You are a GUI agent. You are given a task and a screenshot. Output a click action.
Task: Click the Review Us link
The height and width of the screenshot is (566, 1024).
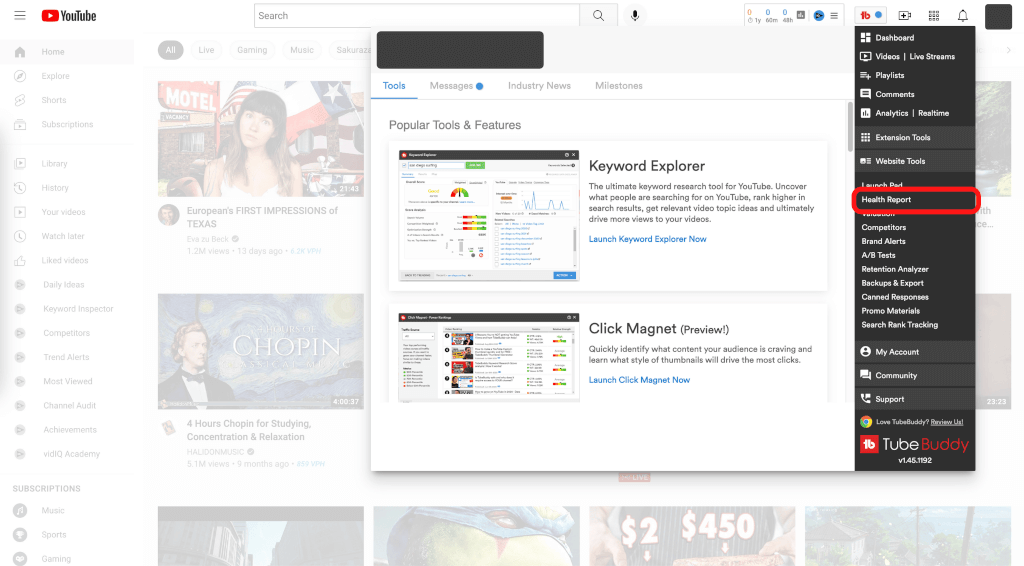click(945, 422)
